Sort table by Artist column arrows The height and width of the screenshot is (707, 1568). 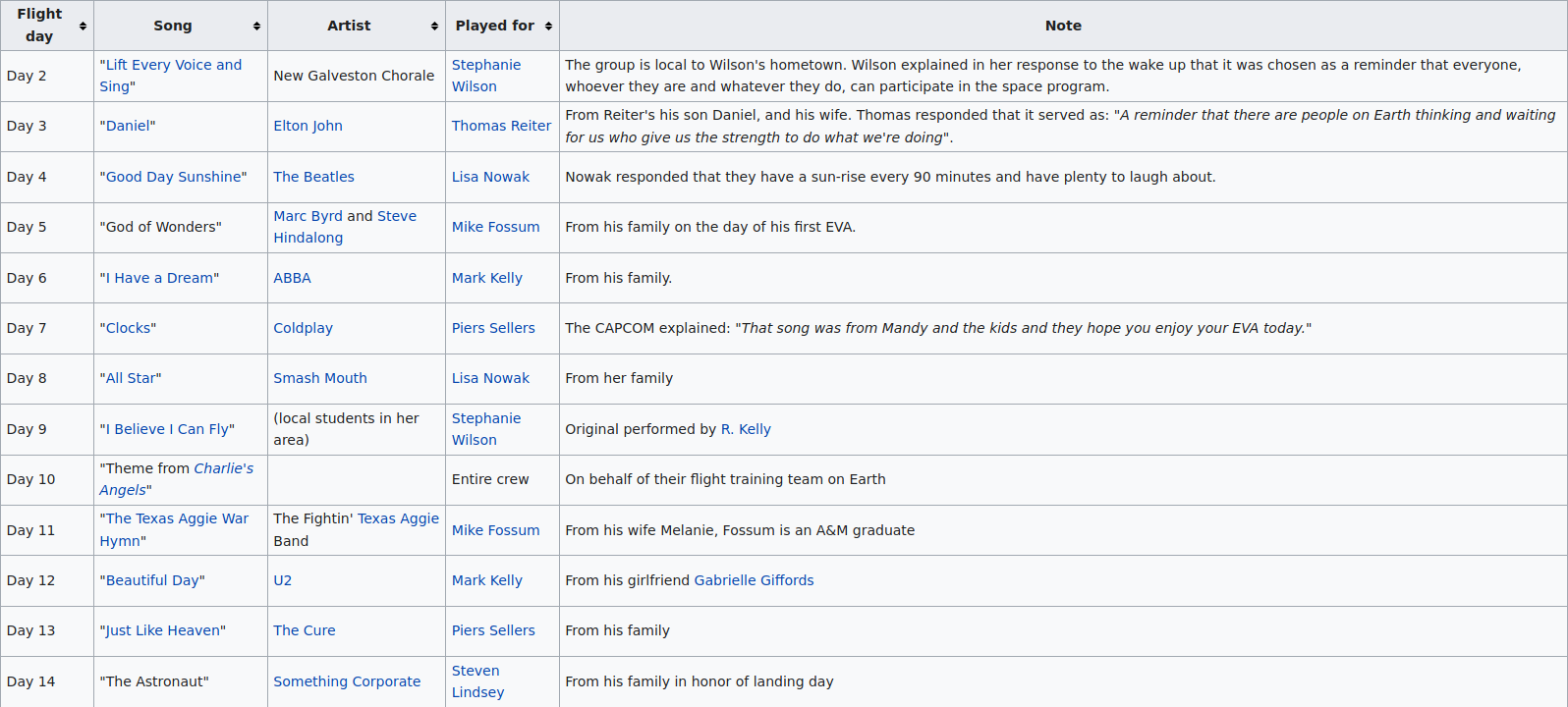(434, 26)
